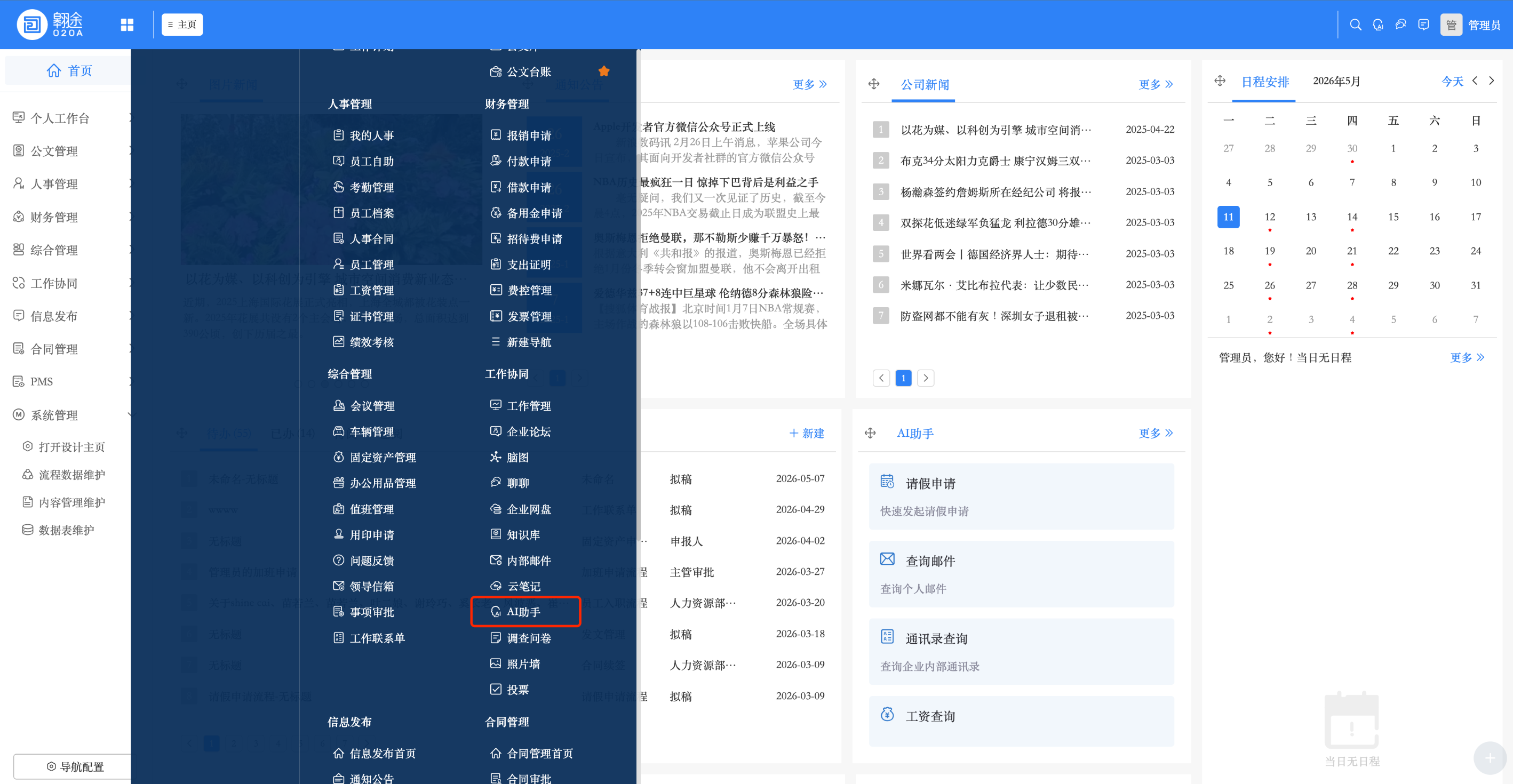Click the move handle icon beside 日程安排
This screenshot has height=784, width=1513.
pos(1220,81)
